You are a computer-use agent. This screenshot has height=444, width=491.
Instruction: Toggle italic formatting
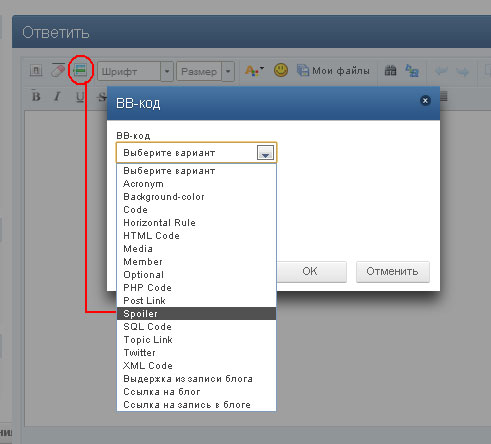(x=57, y=96)
